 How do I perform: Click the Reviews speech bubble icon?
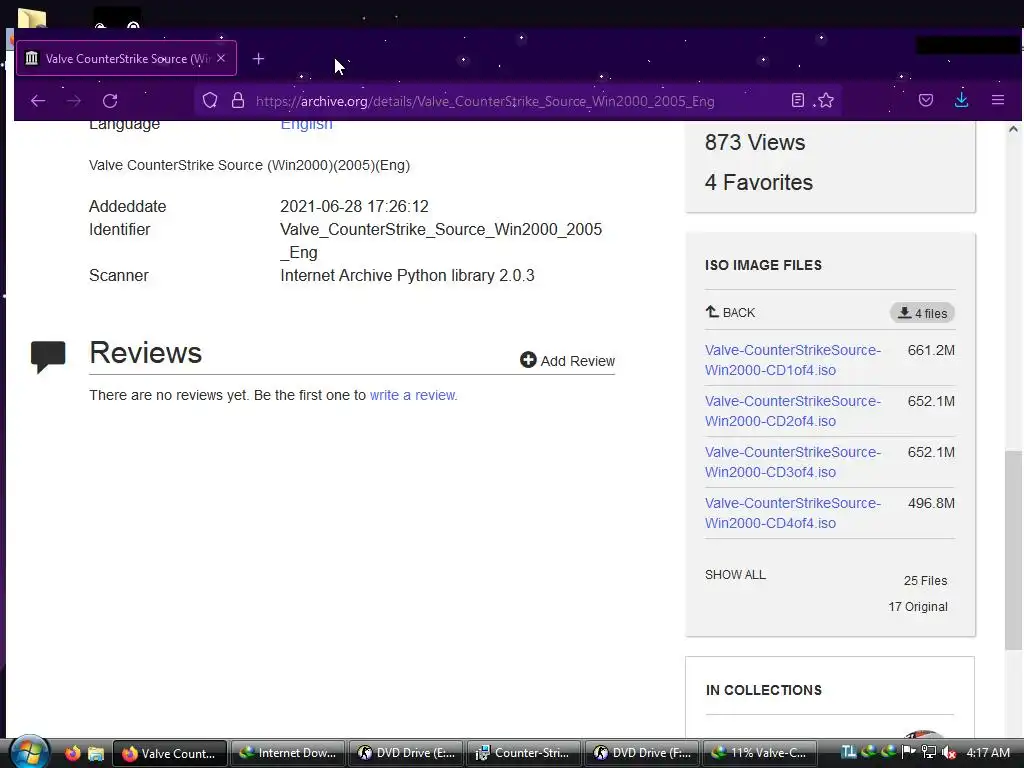[48, 357]
